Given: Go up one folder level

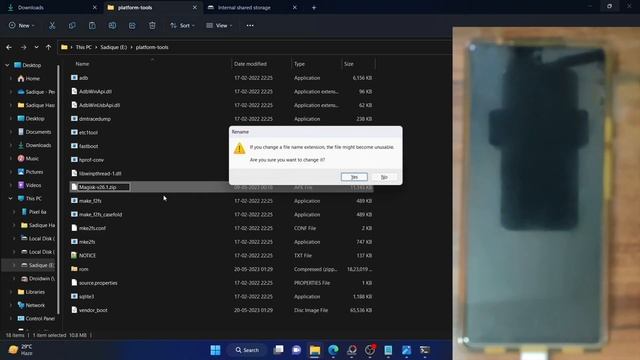Looking at the screenshot, I should 49,47.
